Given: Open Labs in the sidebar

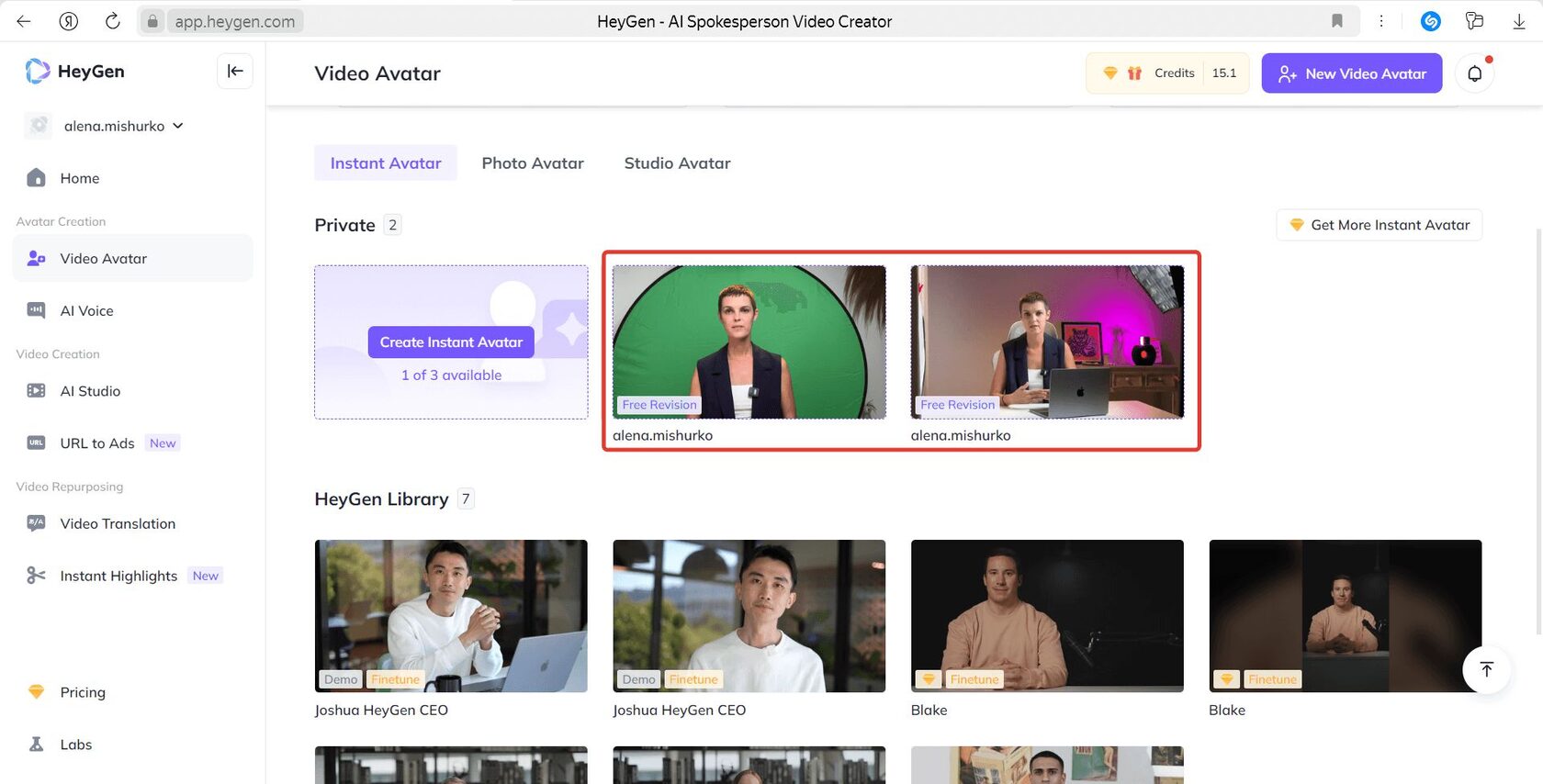Looking at the screenshot, I should tap(132, 745).
